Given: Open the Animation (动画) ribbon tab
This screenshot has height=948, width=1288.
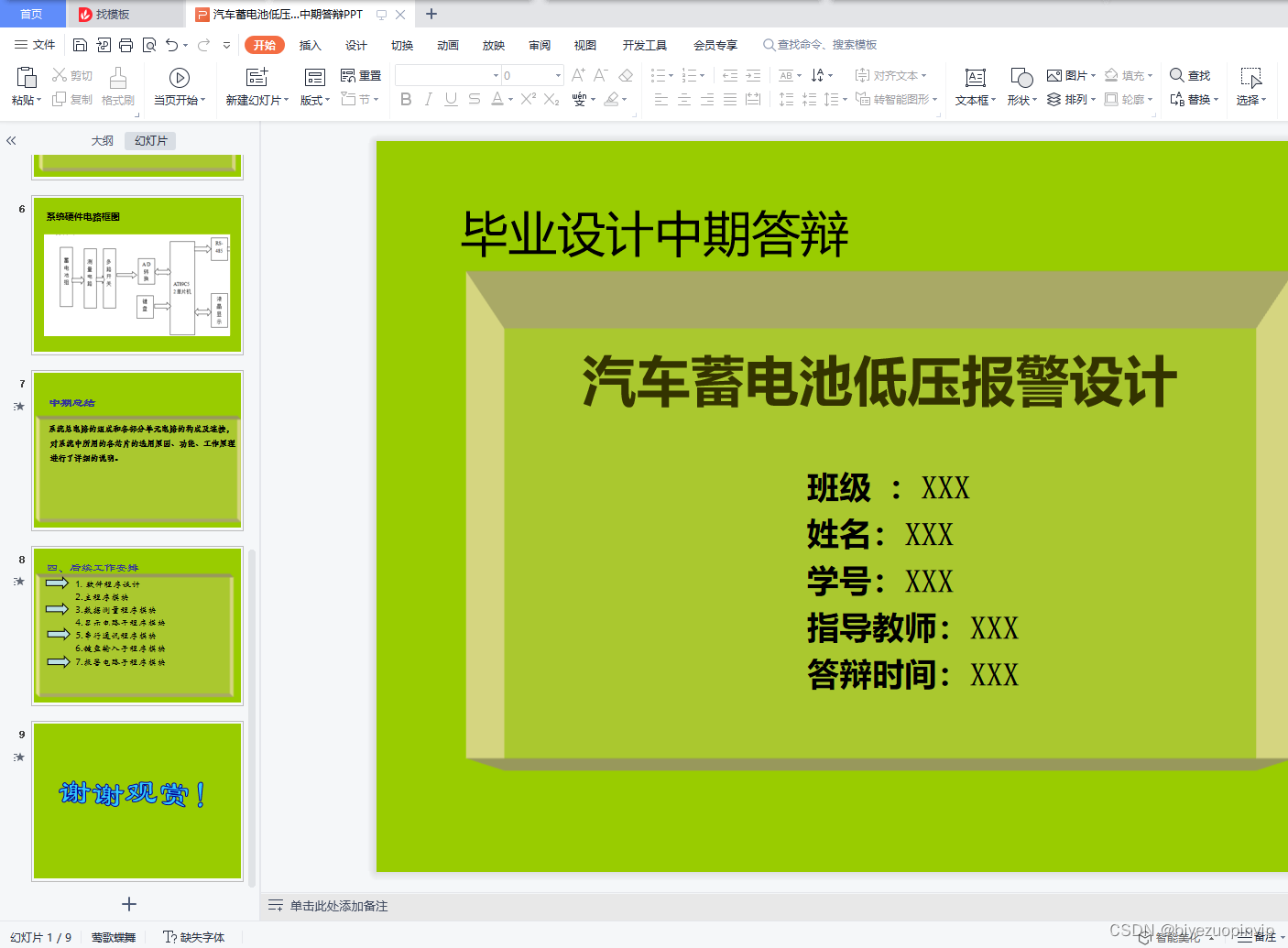Looking at the screenshot, I should (x=448, y=45).
